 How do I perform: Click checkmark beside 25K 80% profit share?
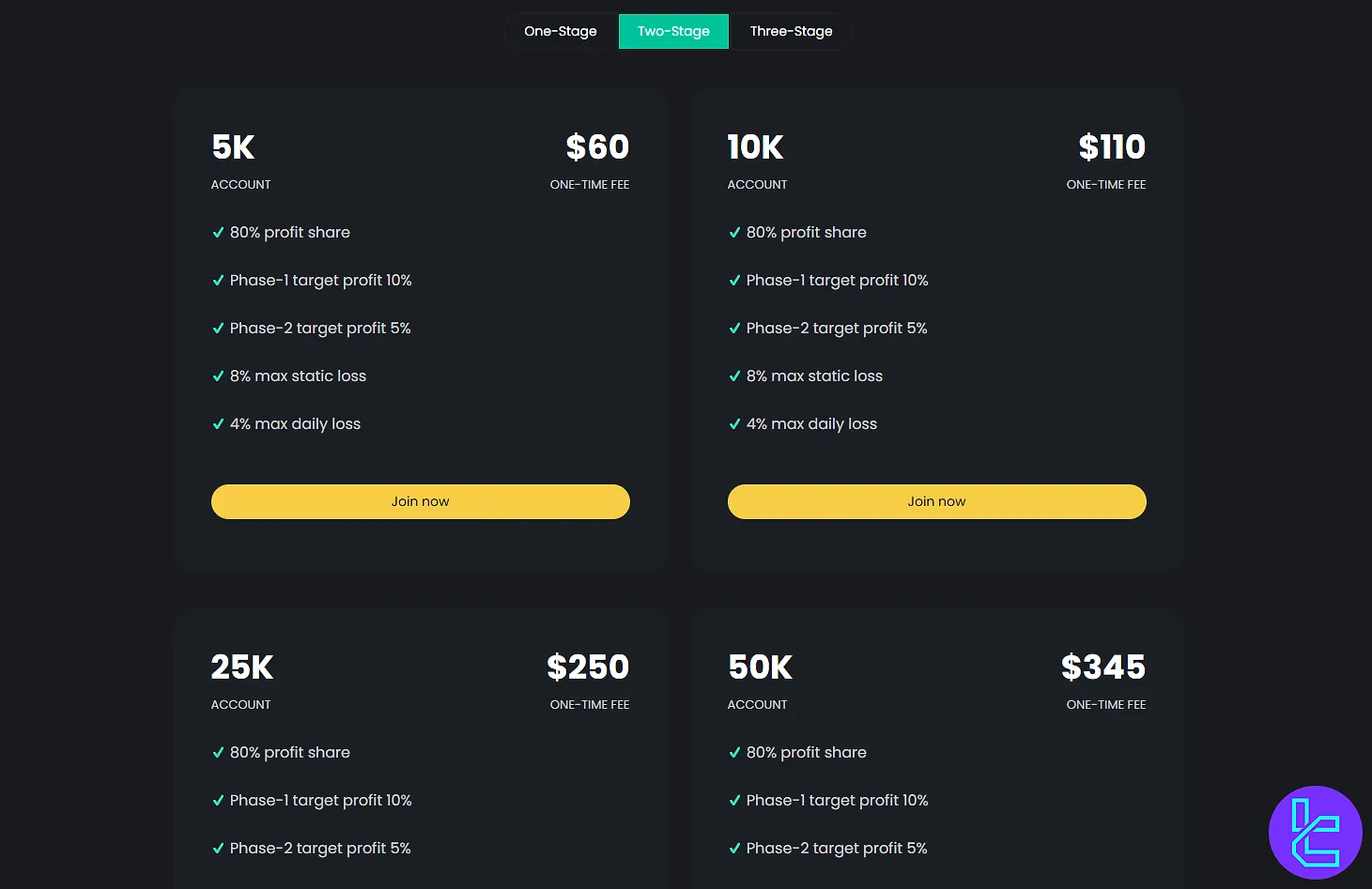[x=218, y=753]
